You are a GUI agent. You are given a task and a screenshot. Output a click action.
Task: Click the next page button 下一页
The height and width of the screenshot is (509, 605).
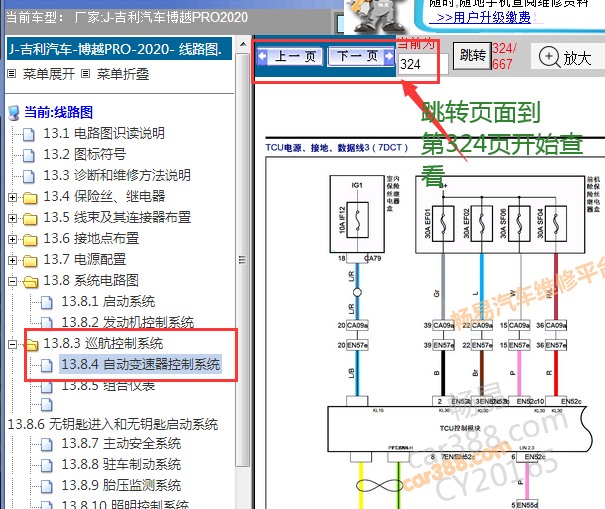click(361, 56)
